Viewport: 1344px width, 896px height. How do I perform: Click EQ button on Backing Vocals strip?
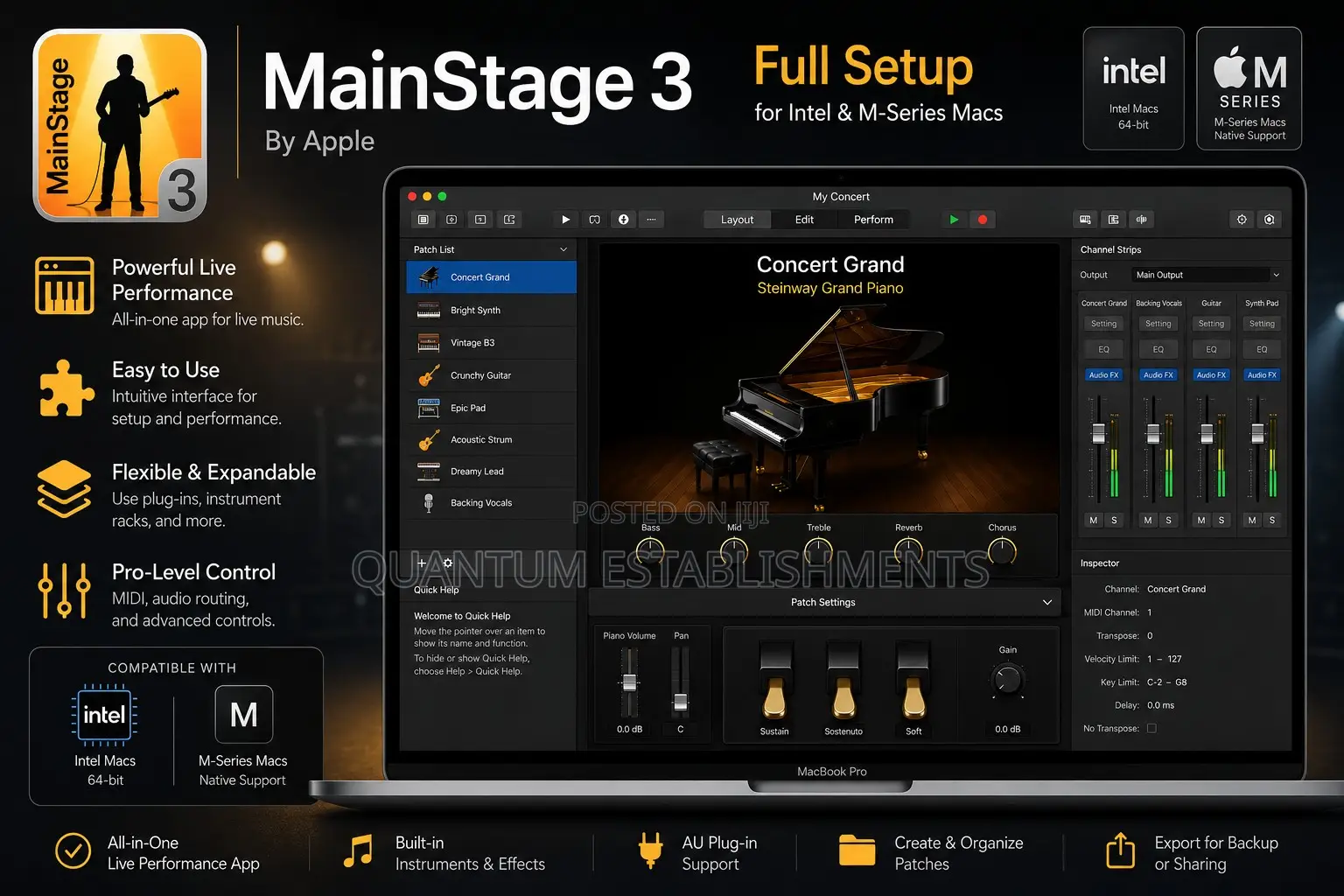click(1158, 349)
